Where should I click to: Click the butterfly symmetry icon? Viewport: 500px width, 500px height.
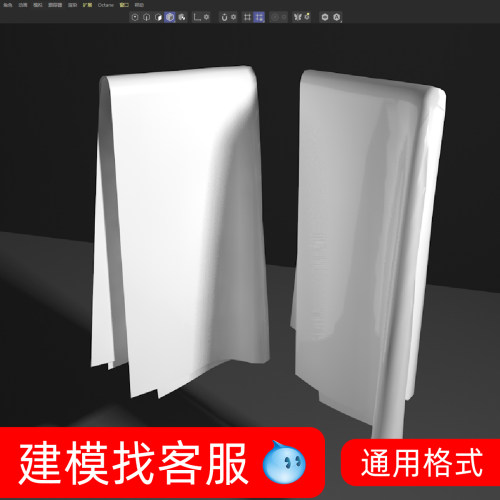click(x=297, y=17)
